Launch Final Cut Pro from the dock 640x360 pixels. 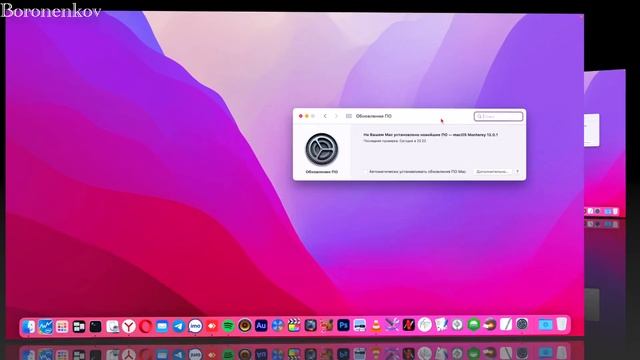pos(294,326)
